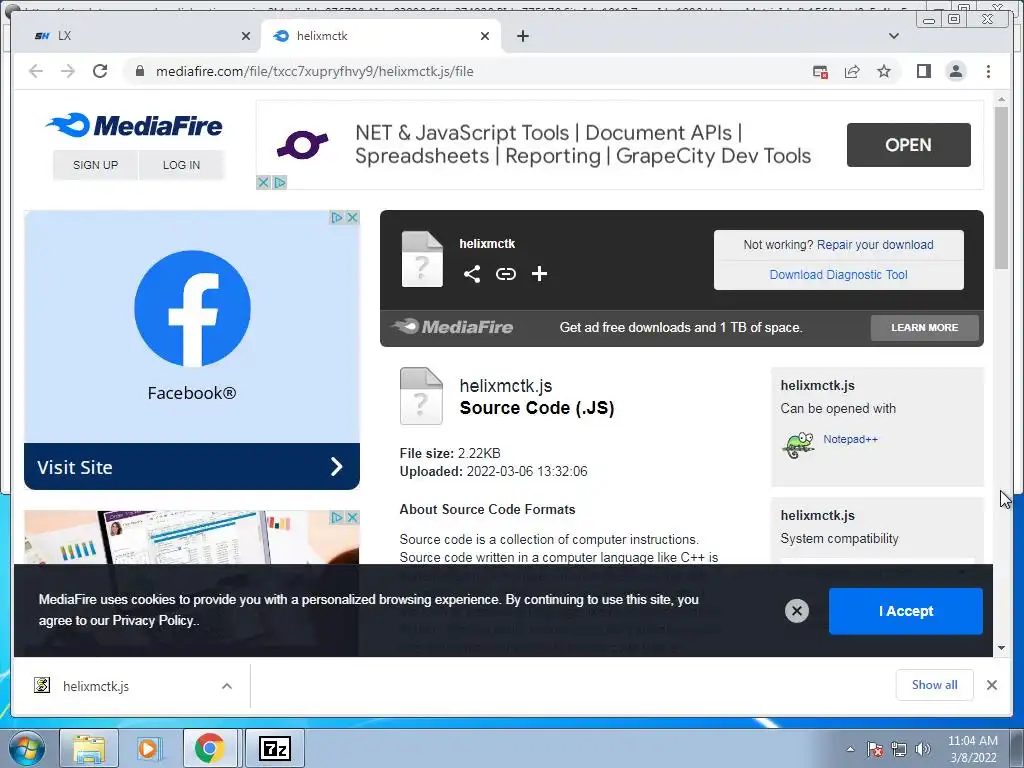Expand the helixmctk.js download options chevron
The width and height of the screenshot is (1024, 768).
pos(227,686)
